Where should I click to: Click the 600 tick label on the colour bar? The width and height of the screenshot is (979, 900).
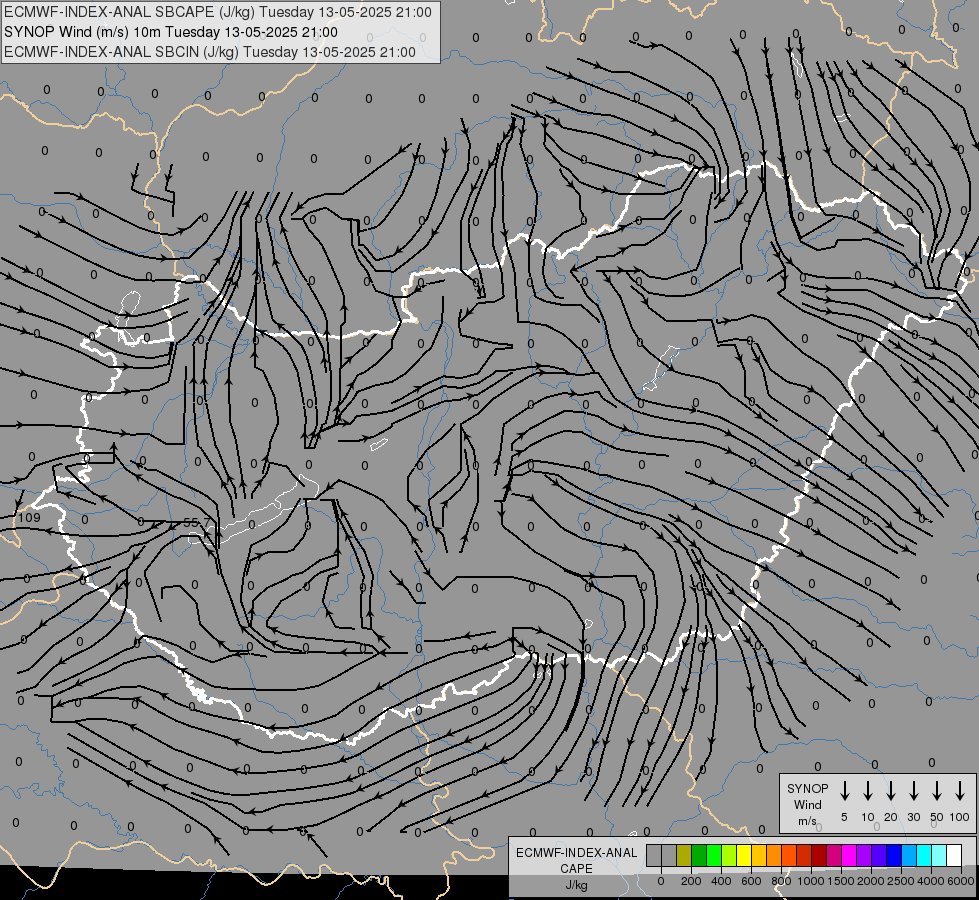(751, 881)
